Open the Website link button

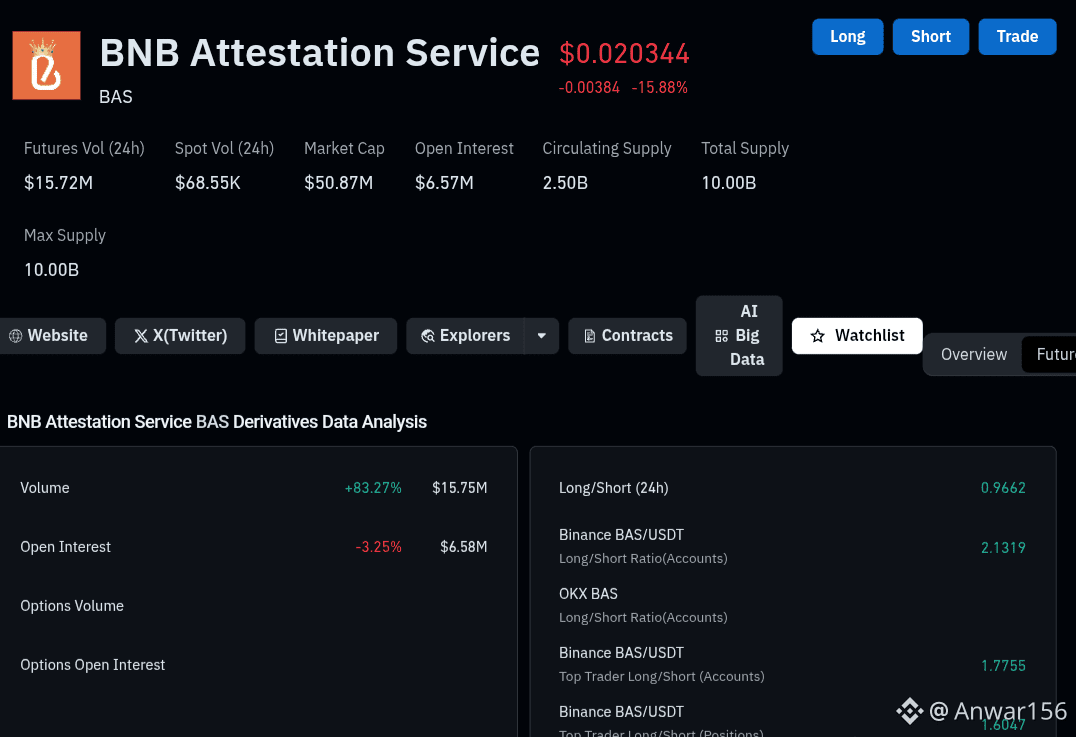tap(53, 336)
